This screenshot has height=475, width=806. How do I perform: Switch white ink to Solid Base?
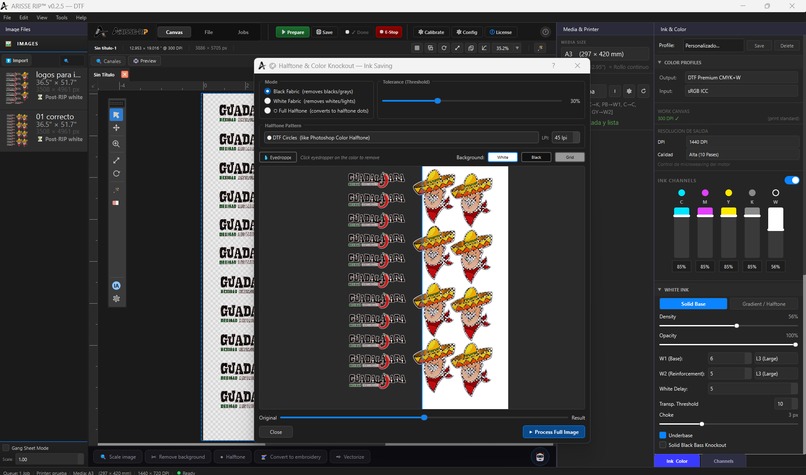click(x=693, y=304)
